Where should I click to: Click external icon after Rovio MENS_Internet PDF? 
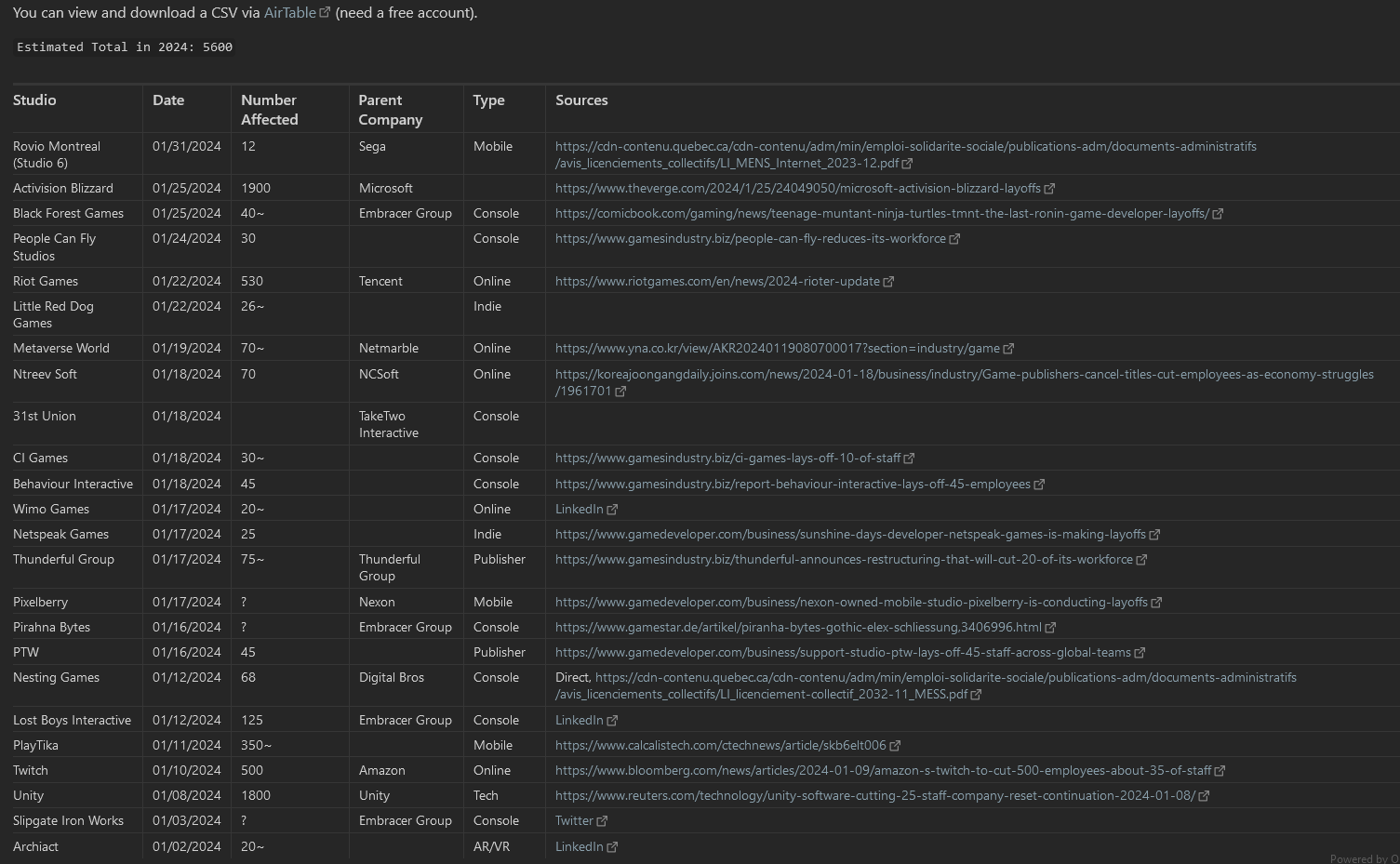tap(907, 164)
